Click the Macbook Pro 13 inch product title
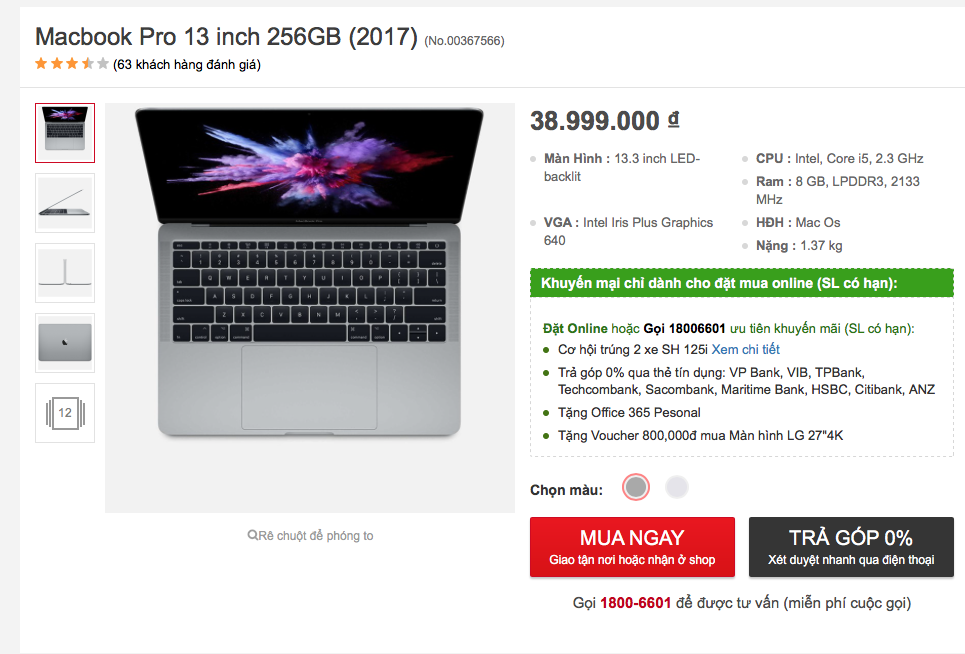The height and width of the screenshot is (654, 965). click(226, 37)
